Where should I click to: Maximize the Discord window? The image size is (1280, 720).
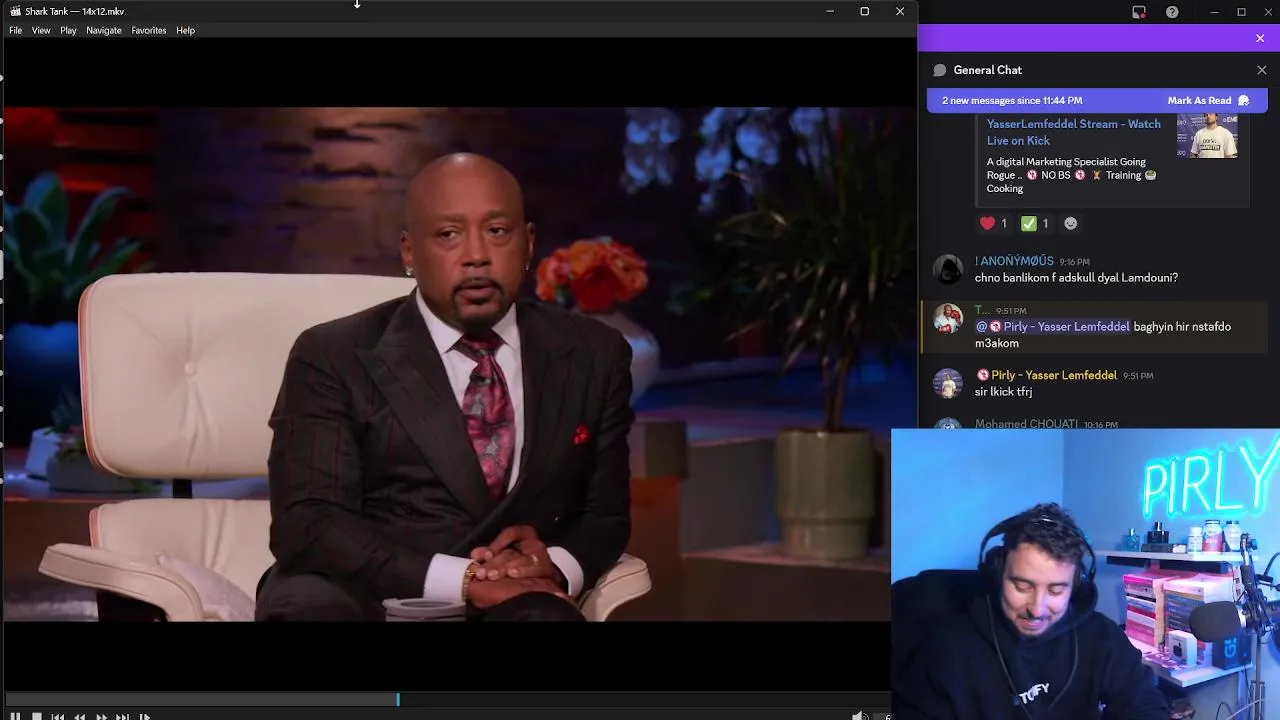point(1241,12)
